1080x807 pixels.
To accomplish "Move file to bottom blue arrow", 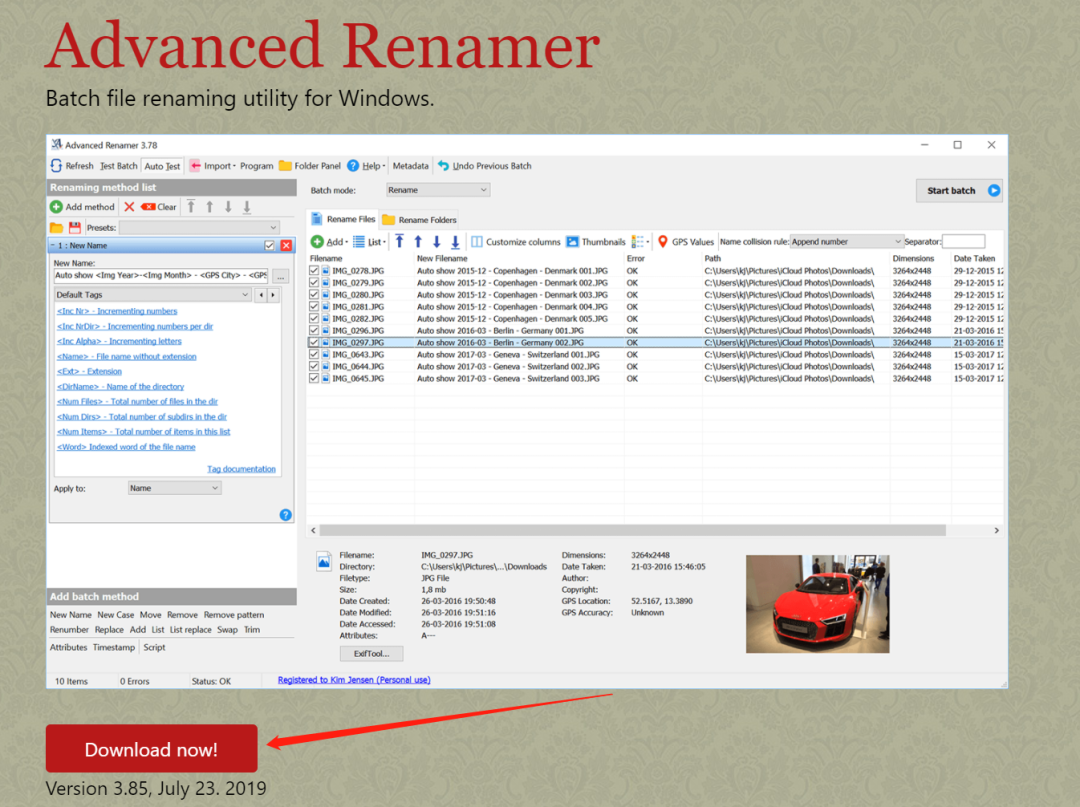I will (455, 242).
